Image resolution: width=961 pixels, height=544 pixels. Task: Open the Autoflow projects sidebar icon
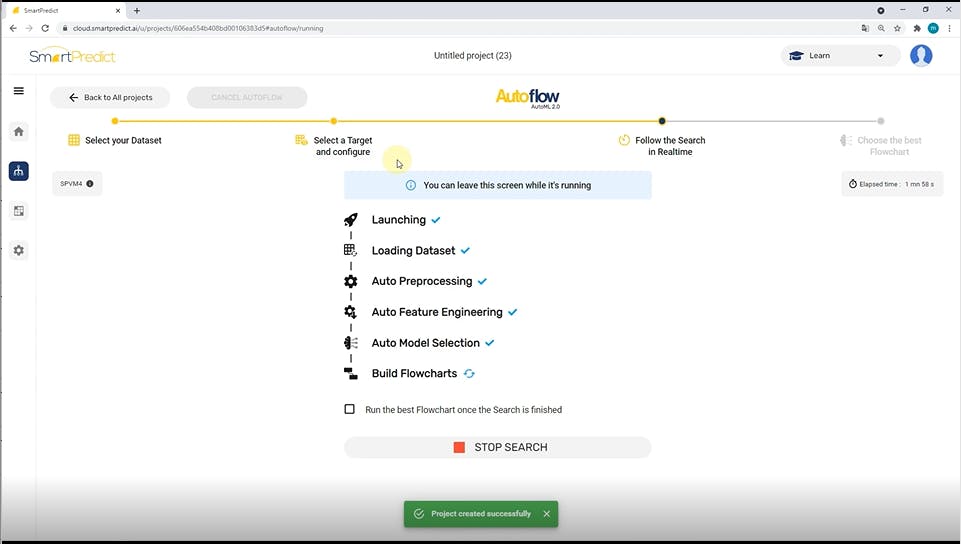19,171
